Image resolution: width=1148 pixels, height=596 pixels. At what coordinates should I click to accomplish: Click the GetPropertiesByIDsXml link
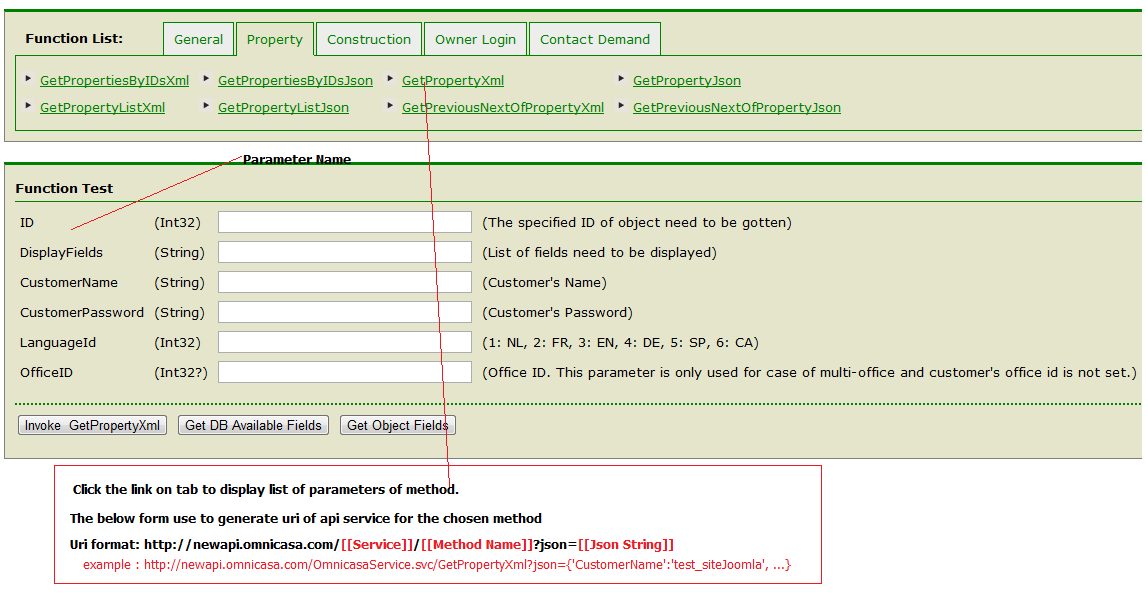[114, 81]
